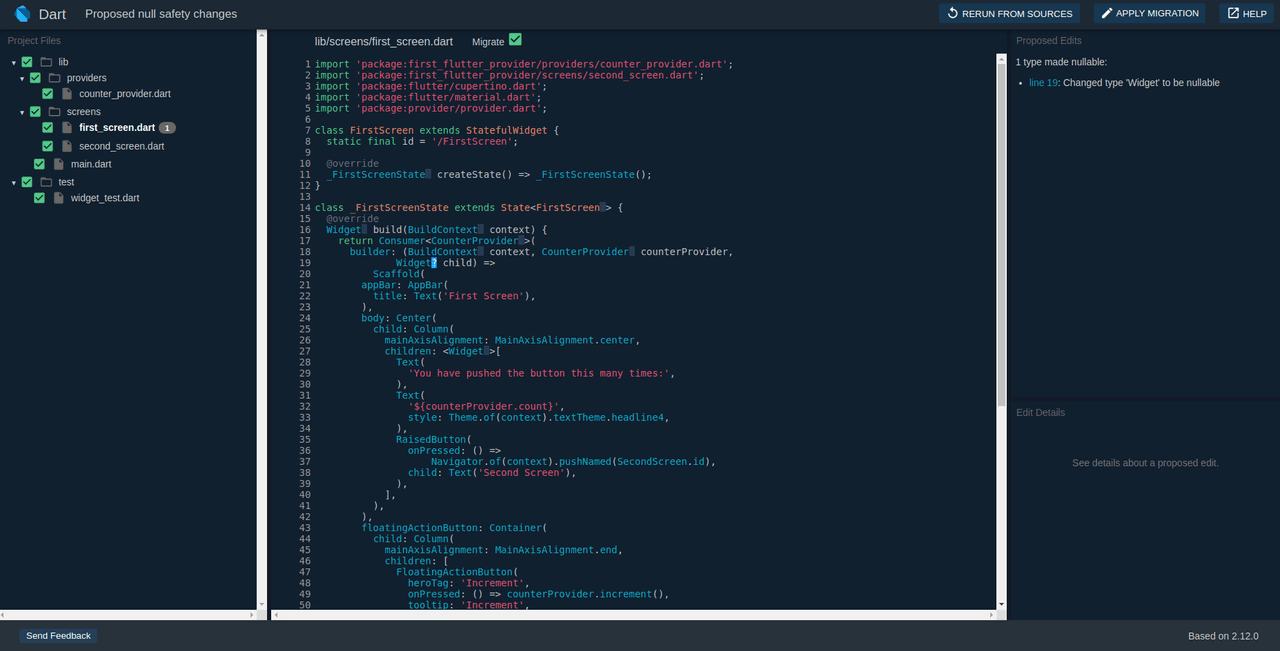Click the counter_provider.dart file icon
This screenshot has height=651, width=1280.
[67, 94]
